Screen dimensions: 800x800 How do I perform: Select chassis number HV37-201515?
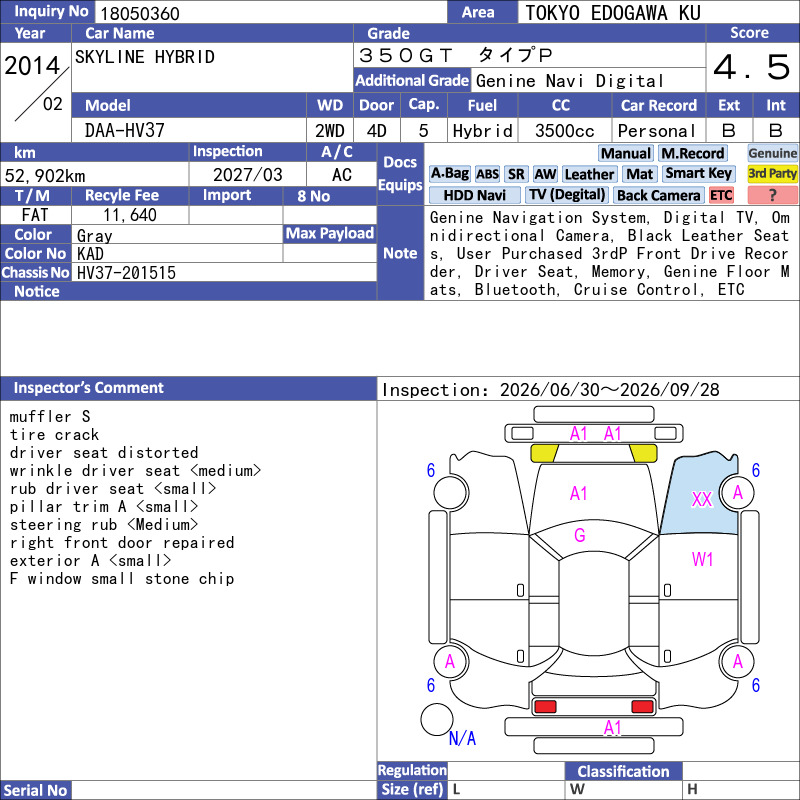pyautogui.click(x=126, y=272)
